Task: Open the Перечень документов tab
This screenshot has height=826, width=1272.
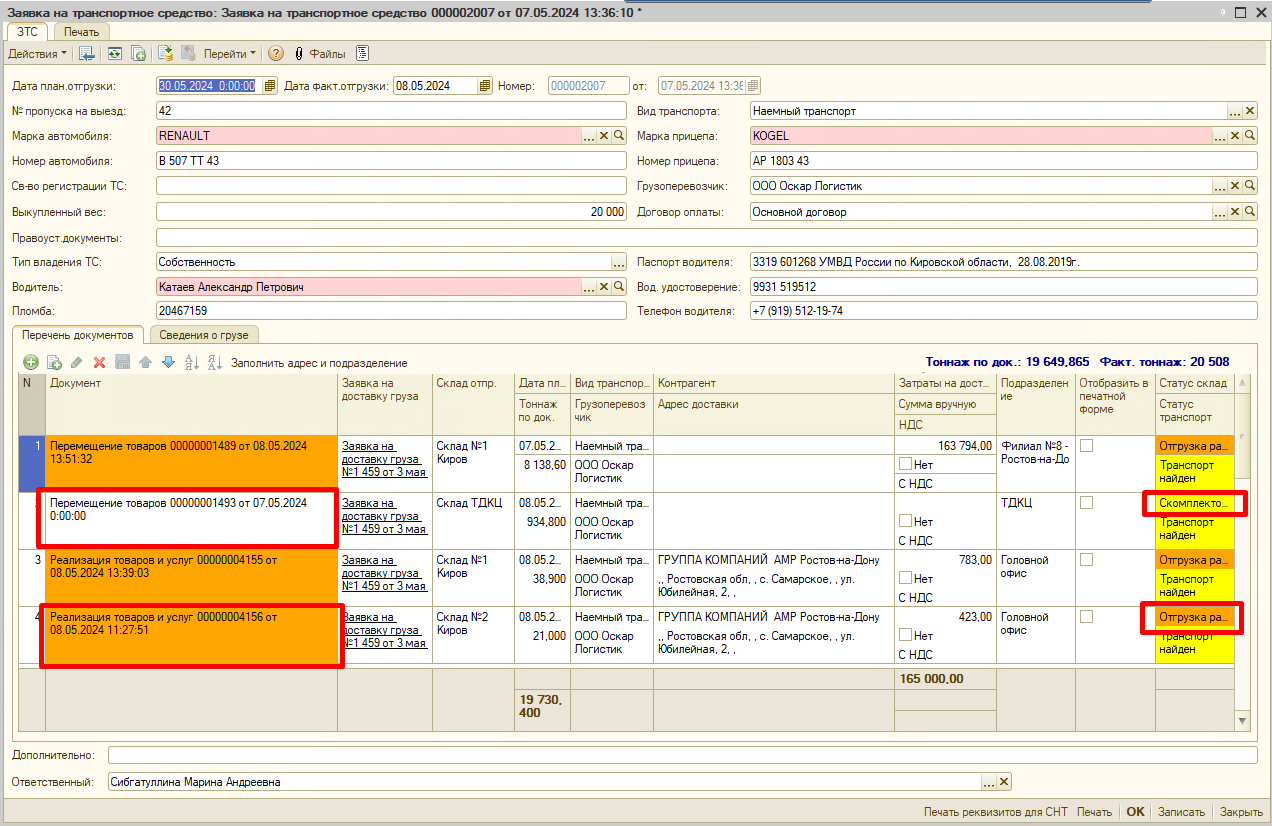Action: [x=78, y=335]
